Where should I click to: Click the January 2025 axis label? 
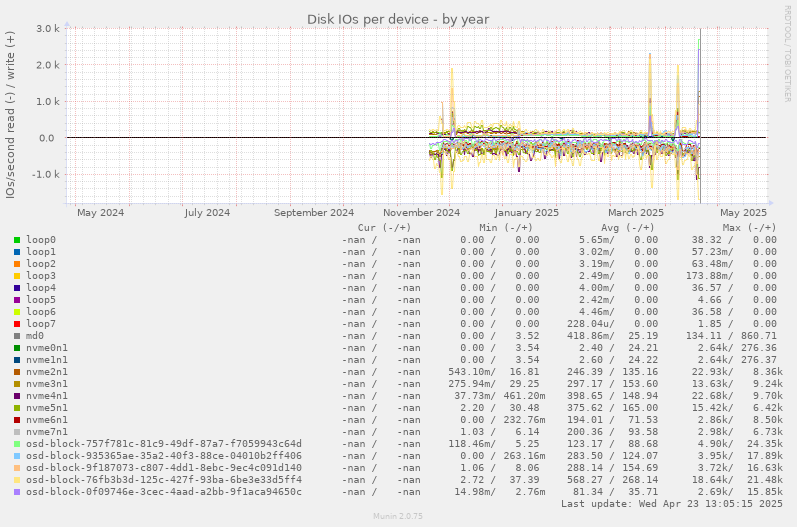[526, 212]
